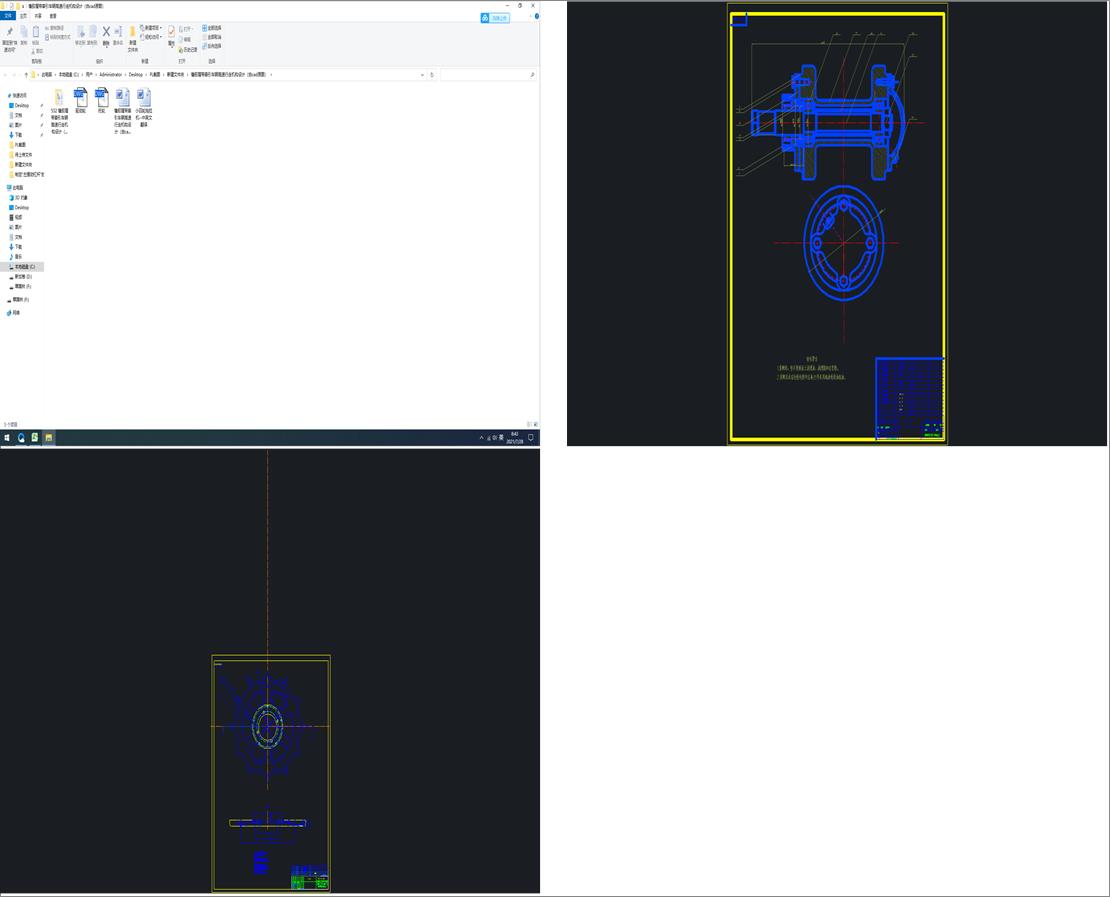This screenshot has width=1110, height=897.
Task: Select the first DWG drawing file
Action: pyautogui.click(x=81, y=101)
